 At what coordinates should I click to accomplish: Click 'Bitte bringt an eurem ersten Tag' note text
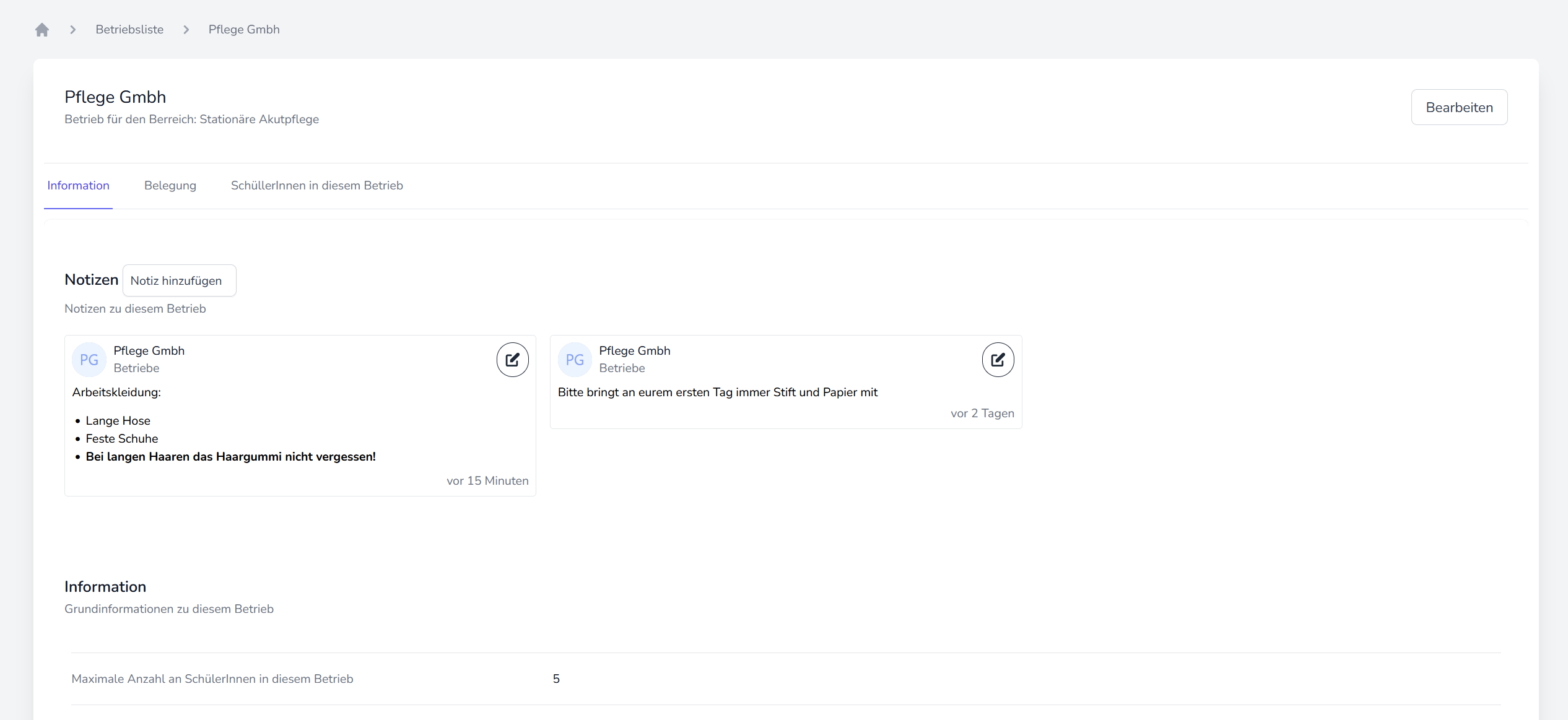pyautogui.click(x=718, y=393)
